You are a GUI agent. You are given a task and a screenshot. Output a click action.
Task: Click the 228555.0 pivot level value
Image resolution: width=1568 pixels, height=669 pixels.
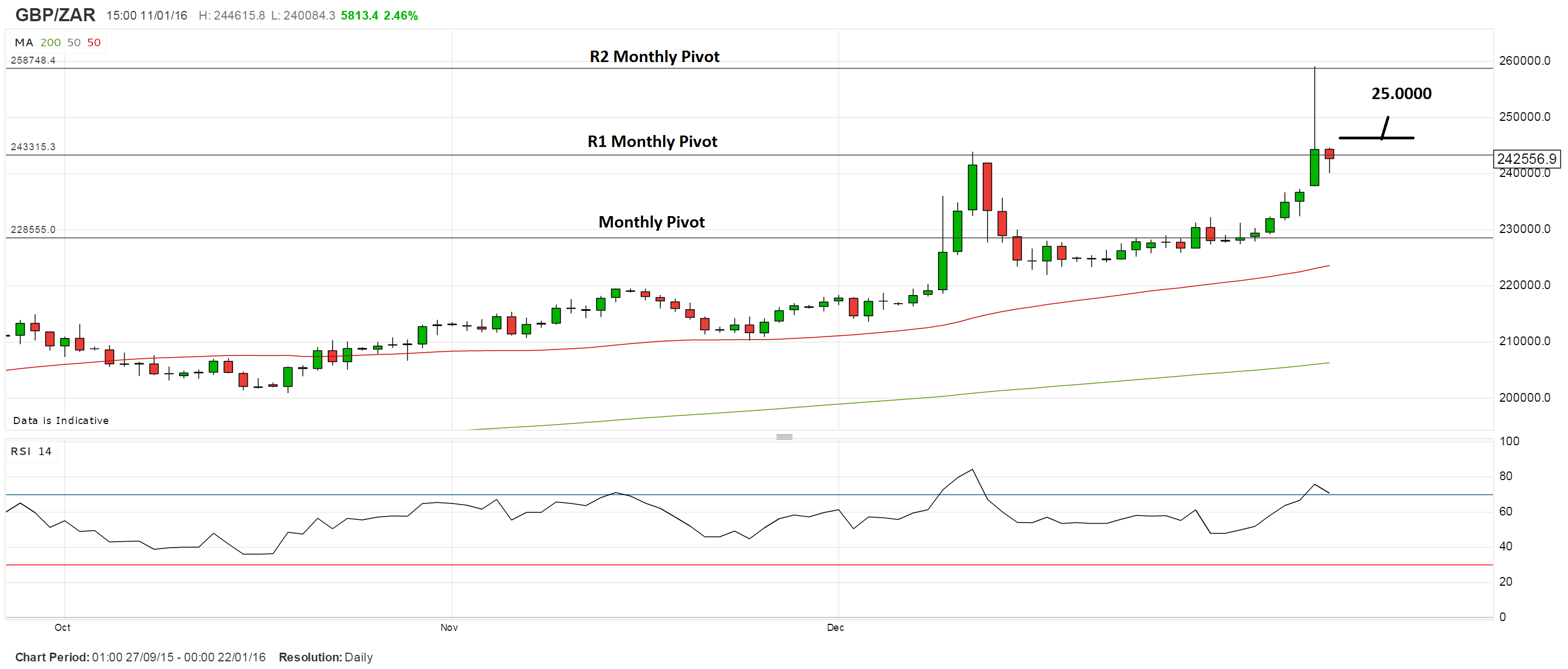pos(33,230)
